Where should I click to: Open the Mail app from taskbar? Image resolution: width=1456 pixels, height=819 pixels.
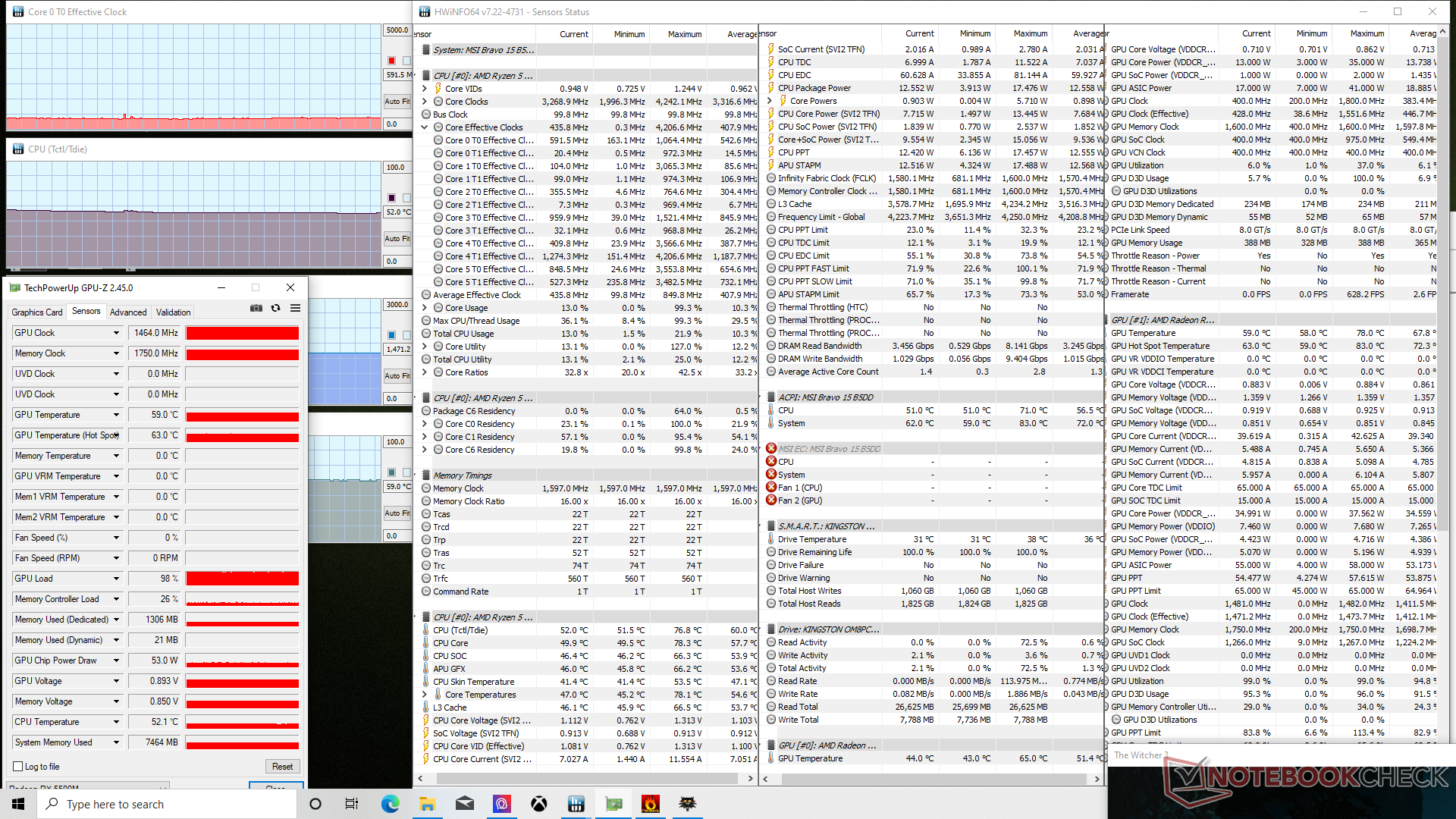tap(465, 804)
